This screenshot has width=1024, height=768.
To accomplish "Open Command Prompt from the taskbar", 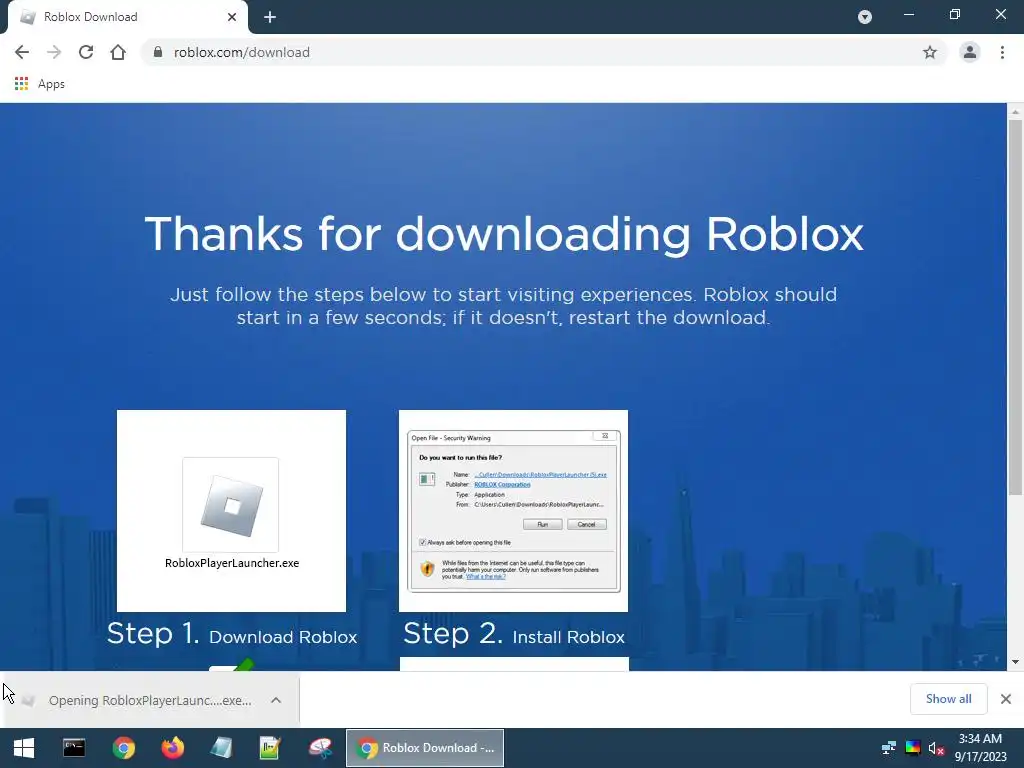I will pyautogui.click(x=74, y=748).
